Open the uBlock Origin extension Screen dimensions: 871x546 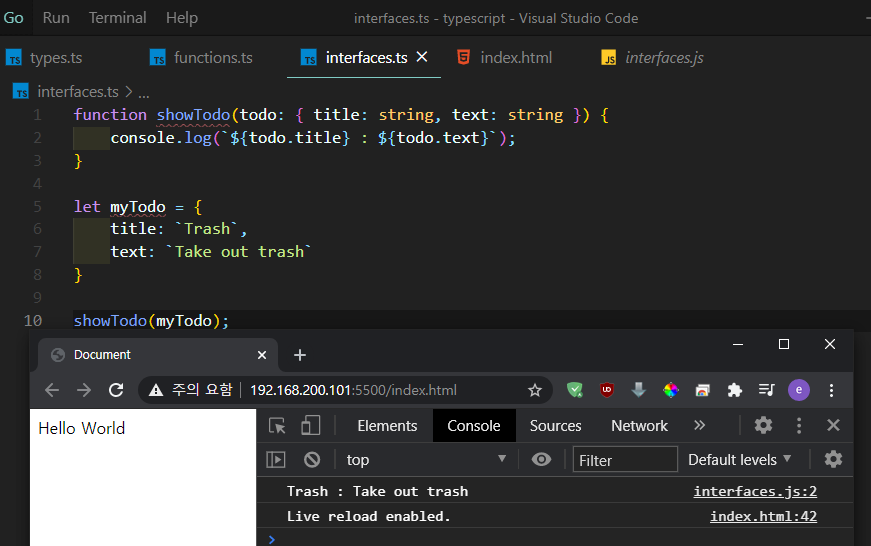(x=607, y=390)
